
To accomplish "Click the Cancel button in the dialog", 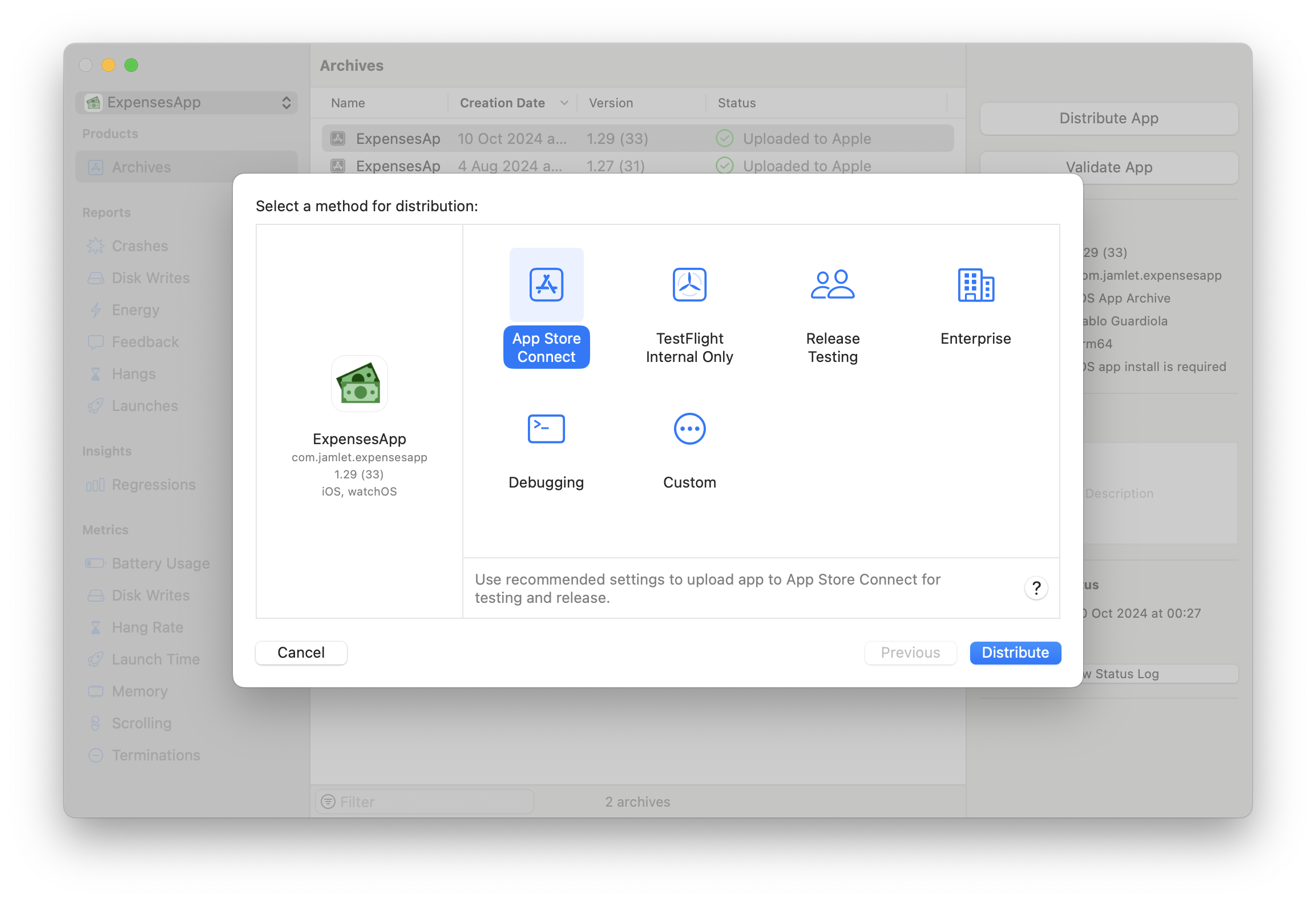I will (301, 653).
